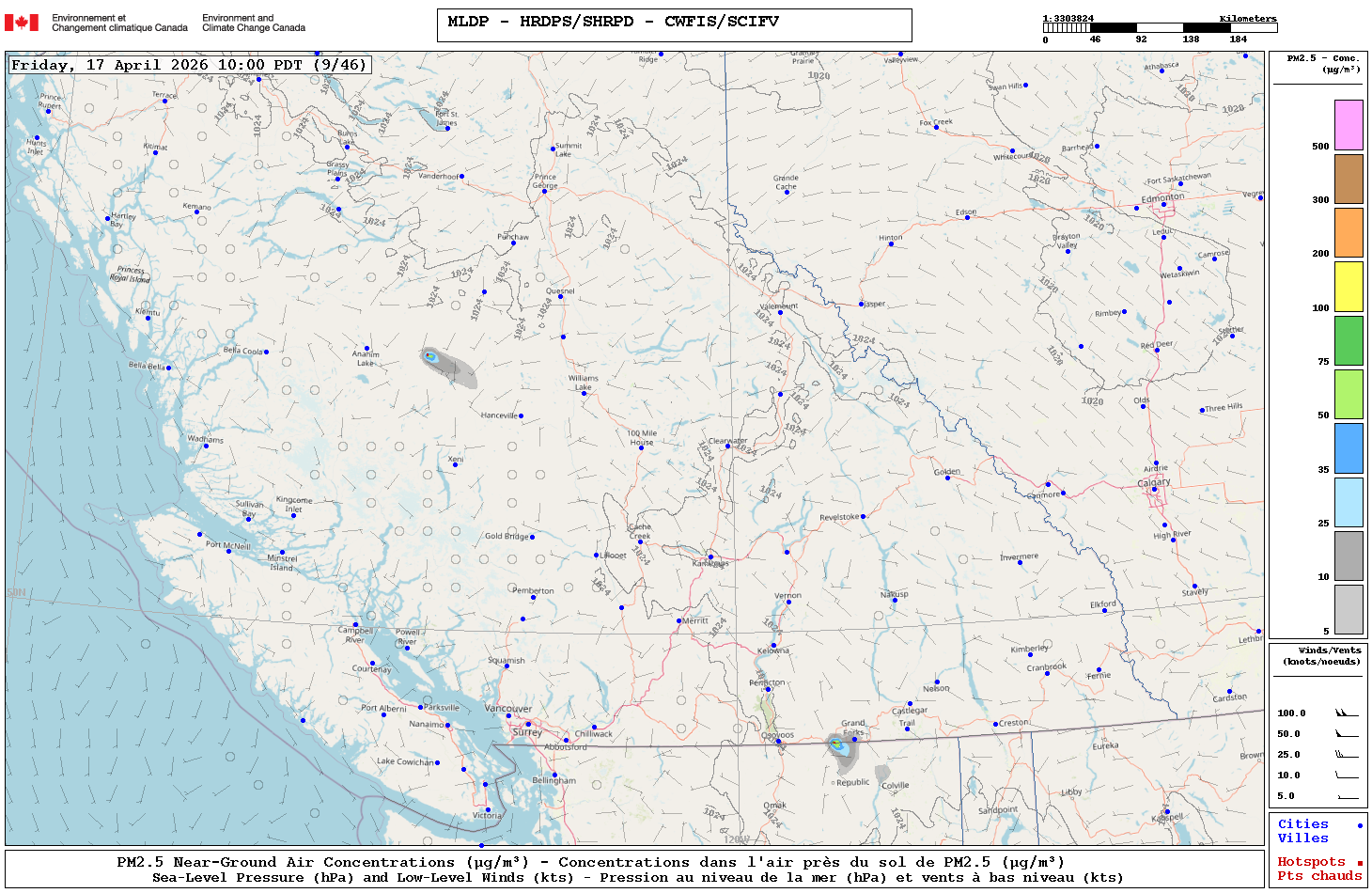Click the Canadian flag icon
This screenshot has height=893, width=1372.
[22, 23]
